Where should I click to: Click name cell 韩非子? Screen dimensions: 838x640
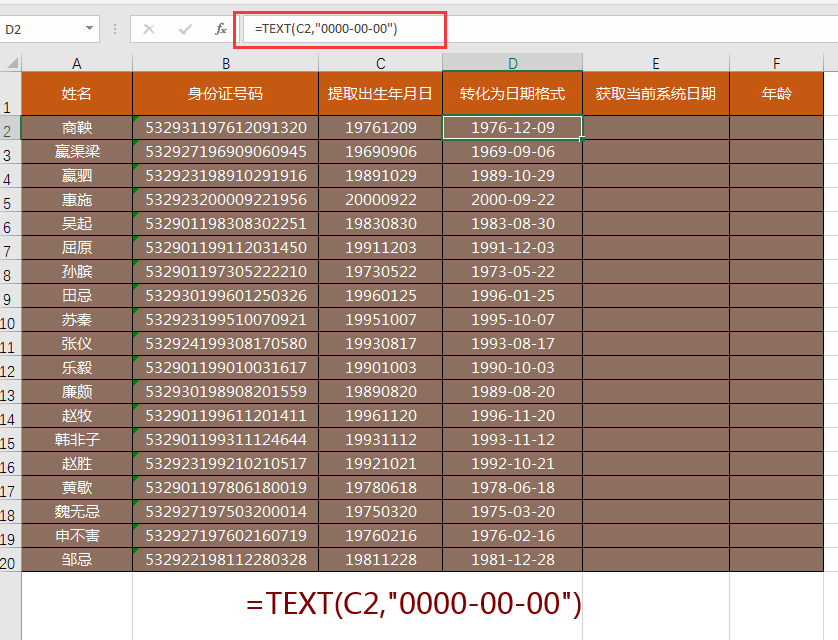tap(77, 440)
